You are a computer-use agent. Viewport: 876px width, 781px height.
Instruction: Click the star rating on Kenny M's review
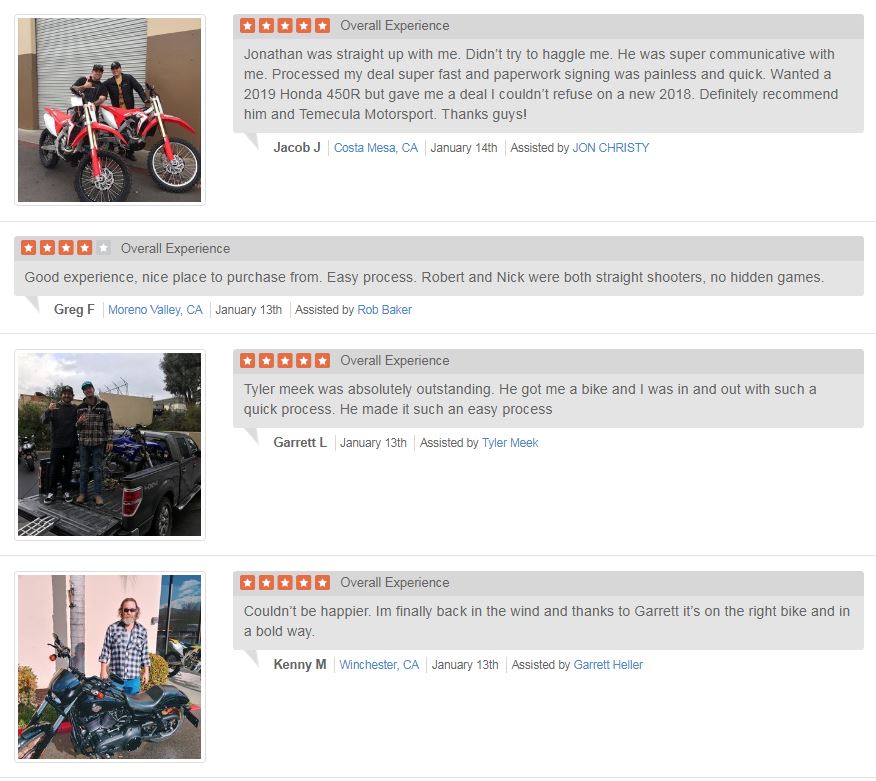(285, 583)
